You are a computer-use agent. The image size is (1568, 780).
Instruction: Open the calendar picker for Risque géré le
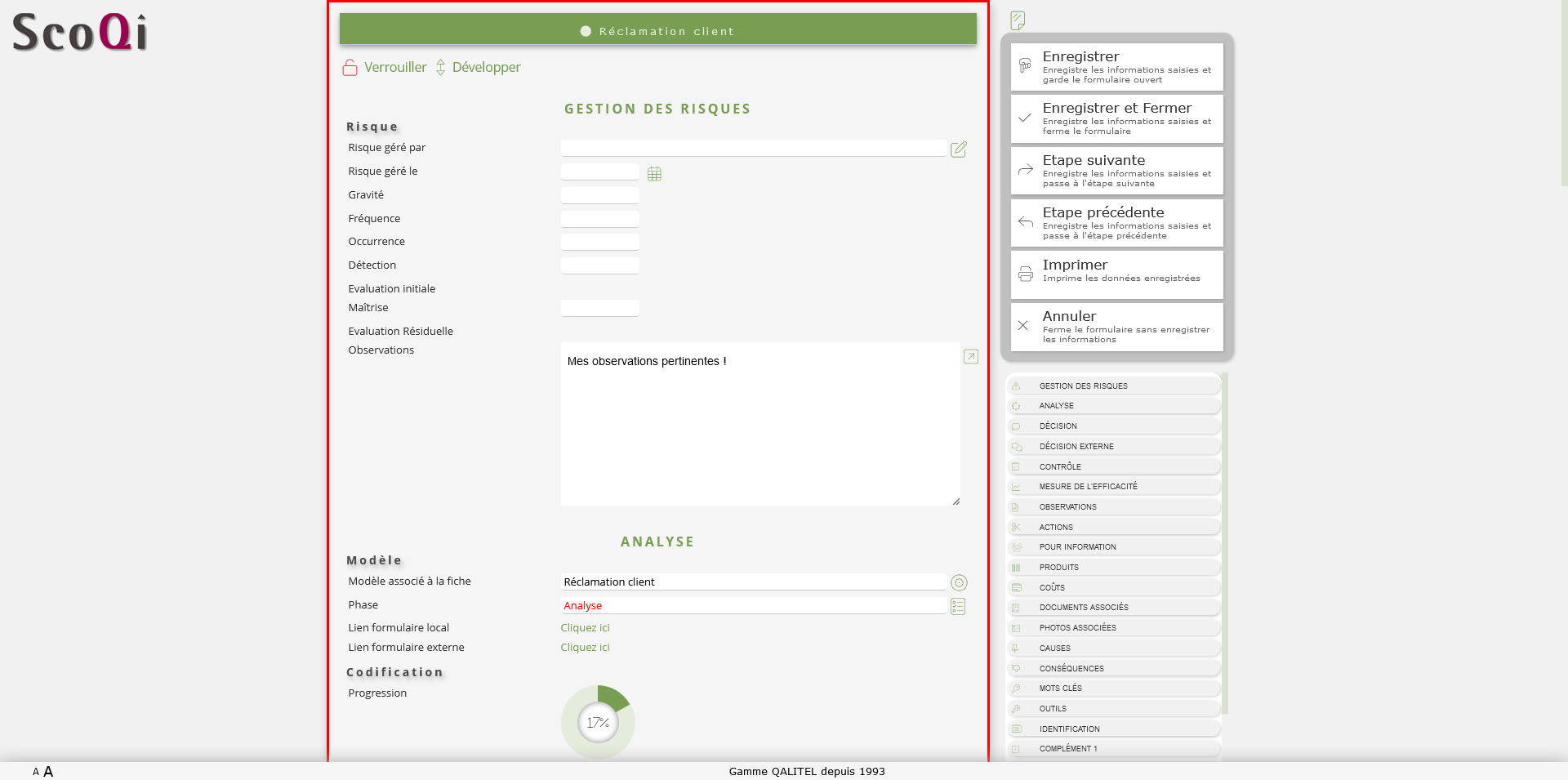tap(654, 173)
